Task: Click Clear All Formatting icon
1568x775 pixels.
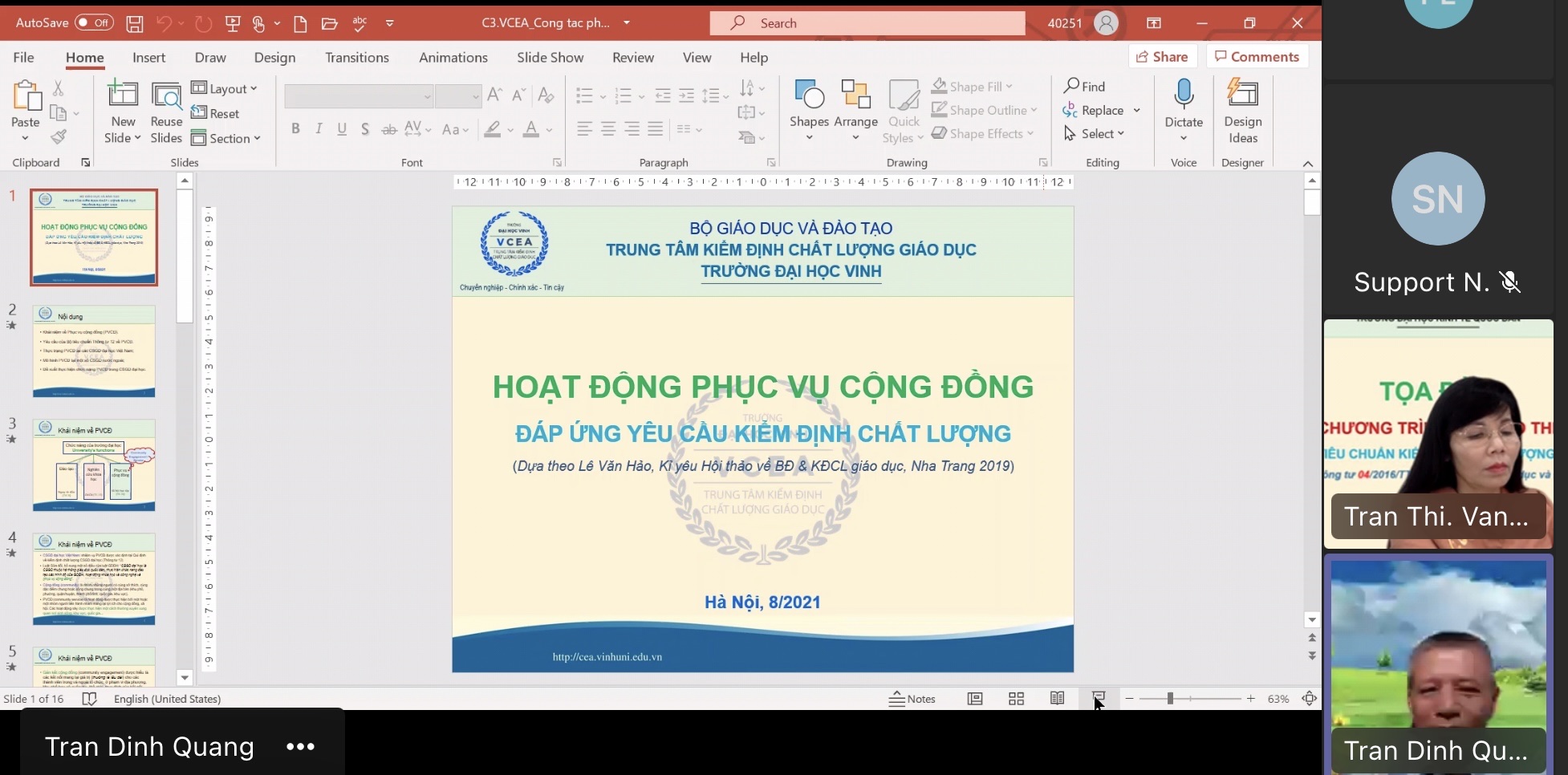Action: [546, 95]
